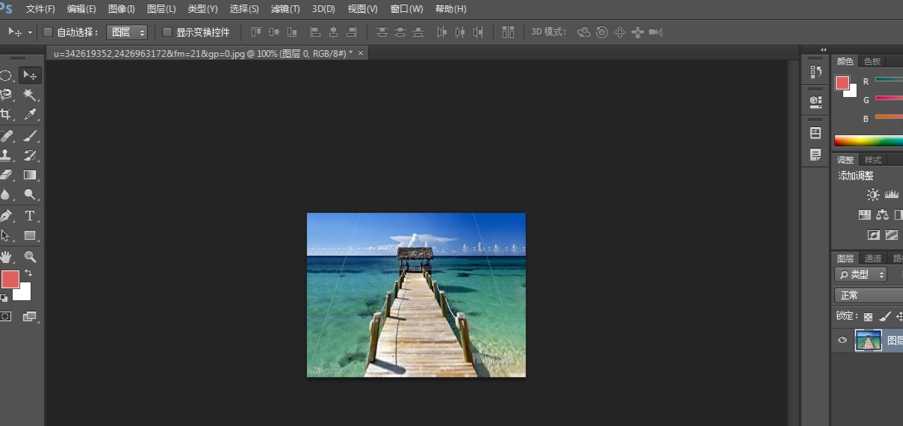Select the Crop tool

pos(7,115)
